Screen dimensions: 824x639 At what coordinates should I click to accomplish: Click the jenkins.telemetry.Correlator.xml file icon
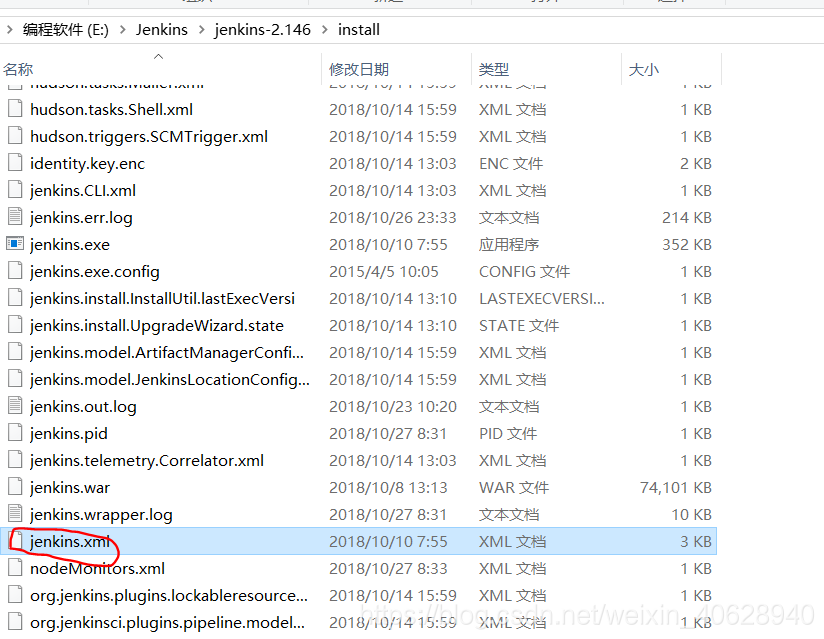(15, 459)
